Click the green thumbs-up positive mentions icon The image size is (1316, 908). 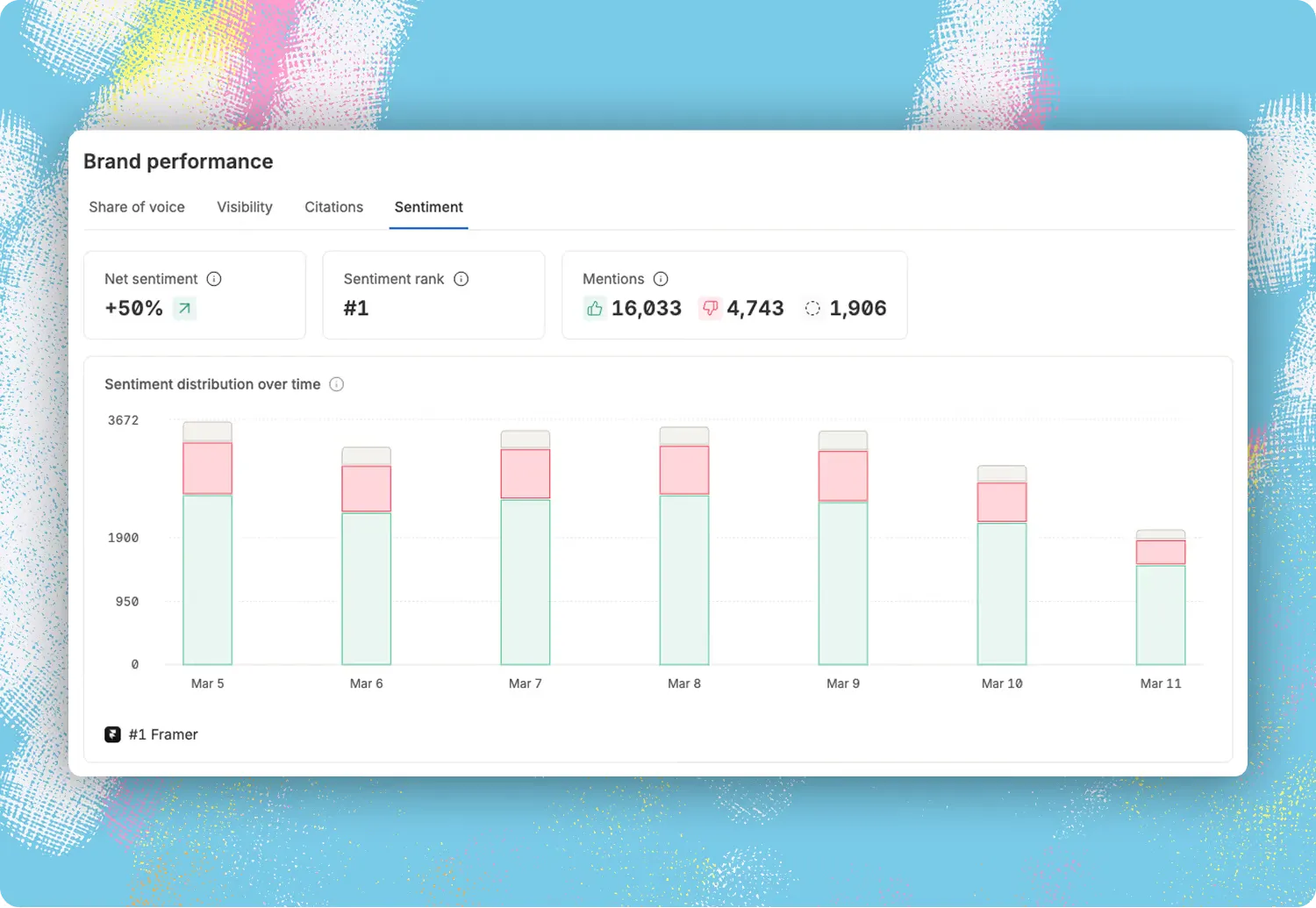coord(595,309)
